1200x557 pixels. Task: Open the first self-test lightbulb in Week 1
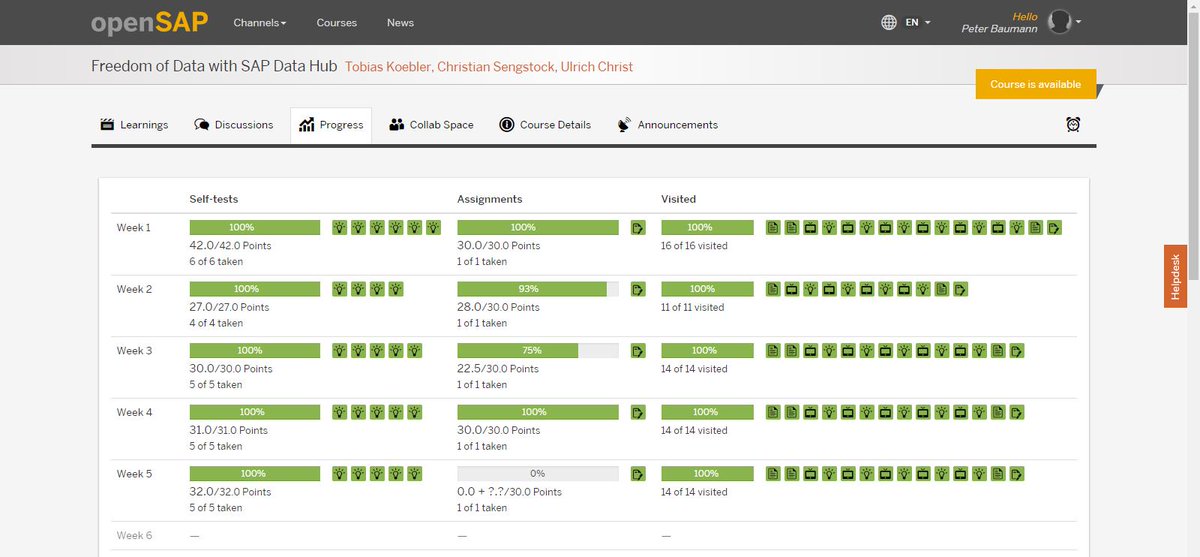[339, 228]
